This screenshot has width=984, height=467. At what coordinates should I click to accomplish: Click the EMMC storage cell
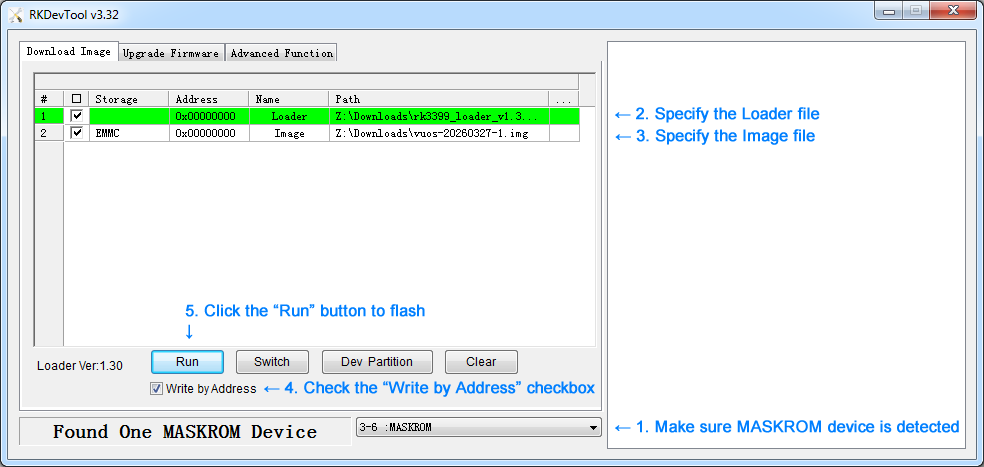coord(128,133)
